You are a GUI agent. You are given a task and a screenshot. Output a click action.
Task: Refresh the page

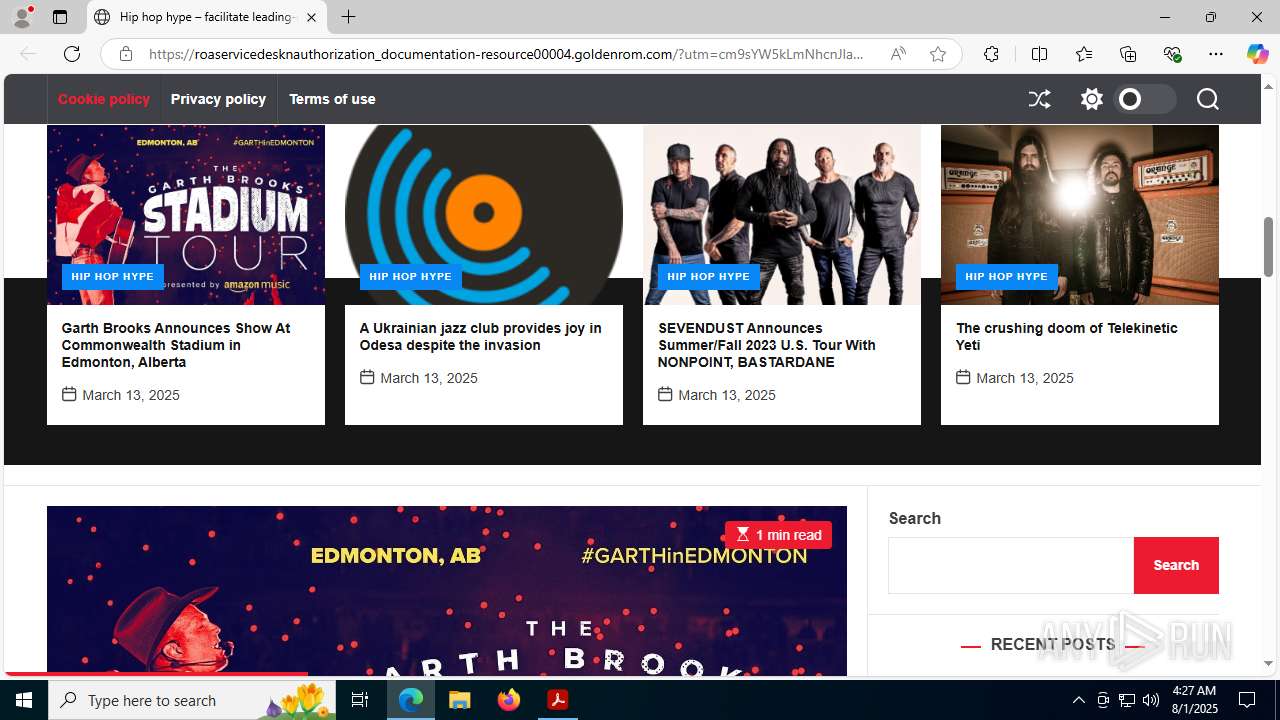(72, 54)
